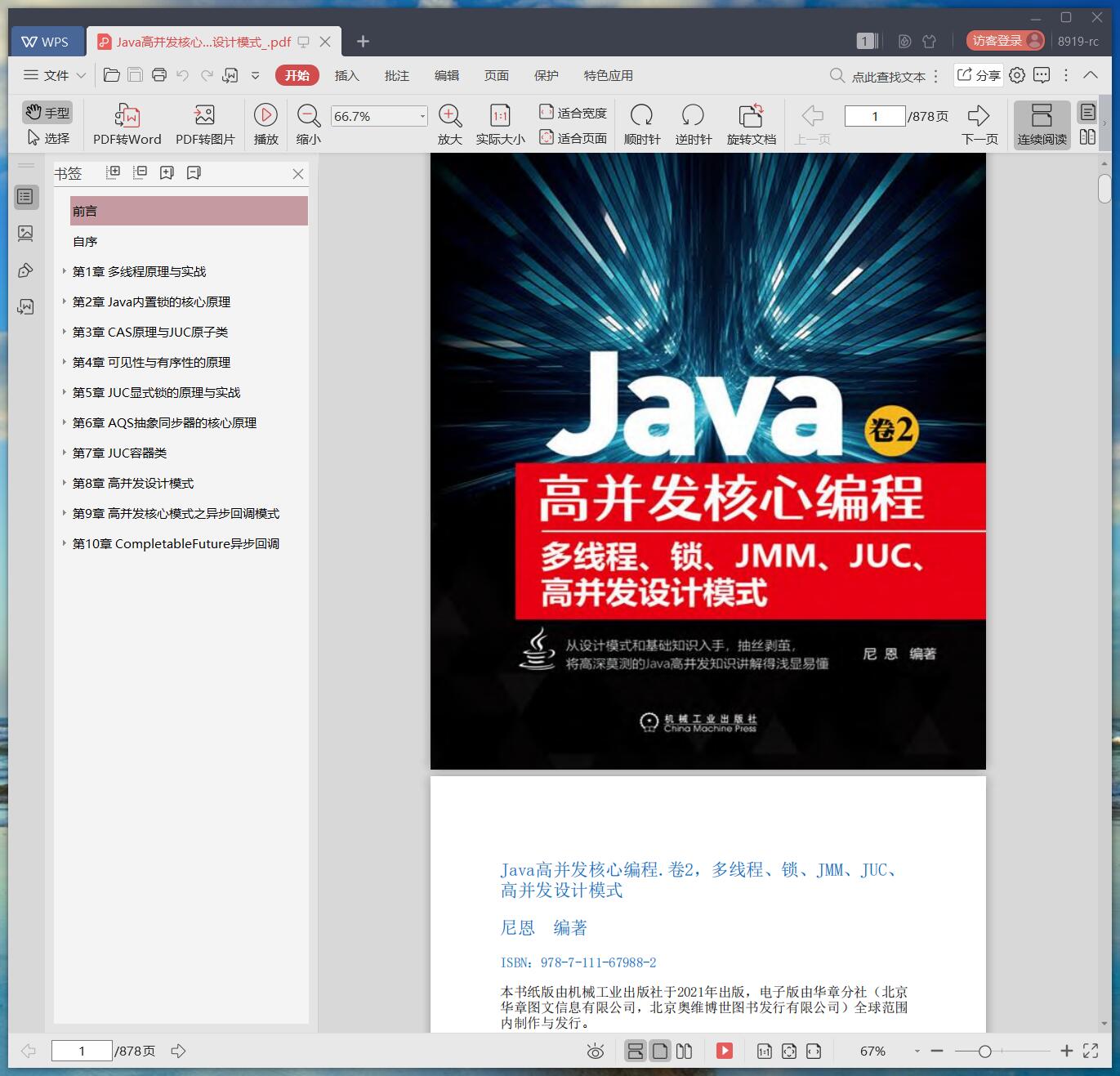Increase zoom with status bar plus
Image resolution: width=1120 pixels, height=1076 pixels.
click(1066, 1051)
